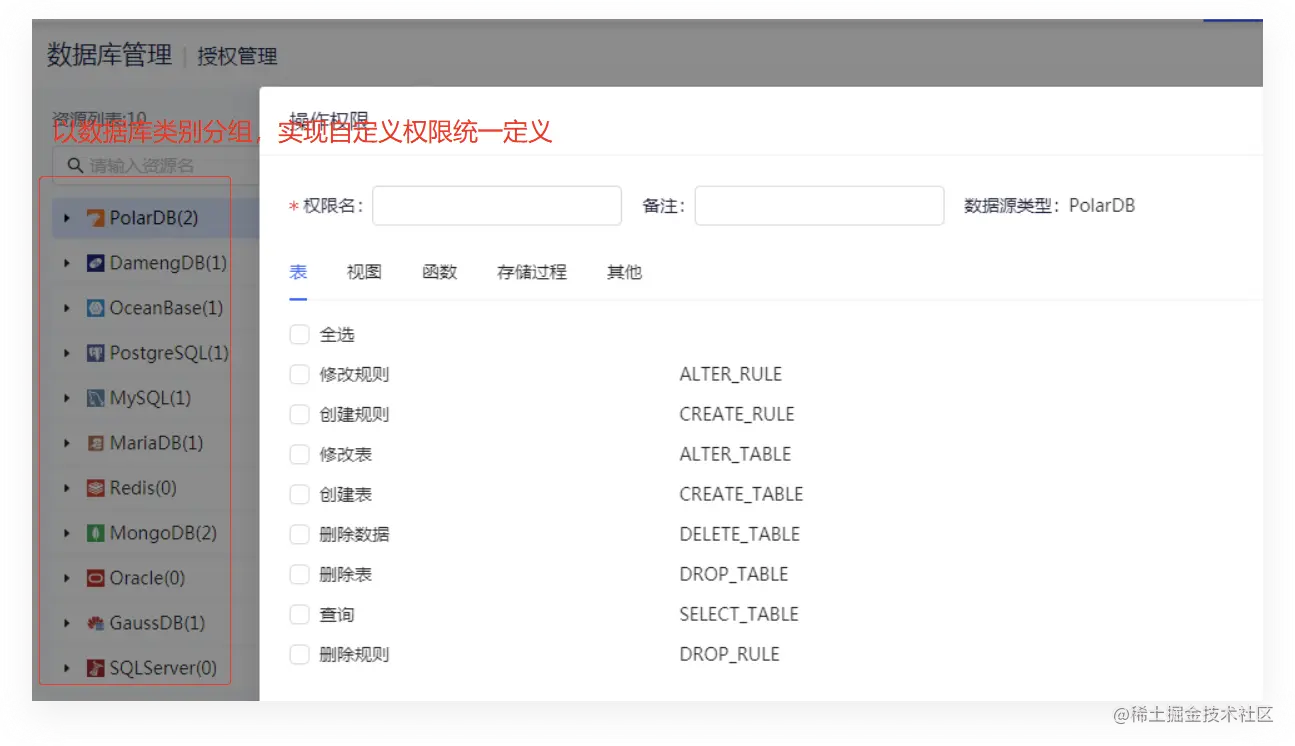Screen dimensions: 1295x746
Task: Tick the 创建表 CREATE_TABLE checkbox
Action: coord(299,494)
